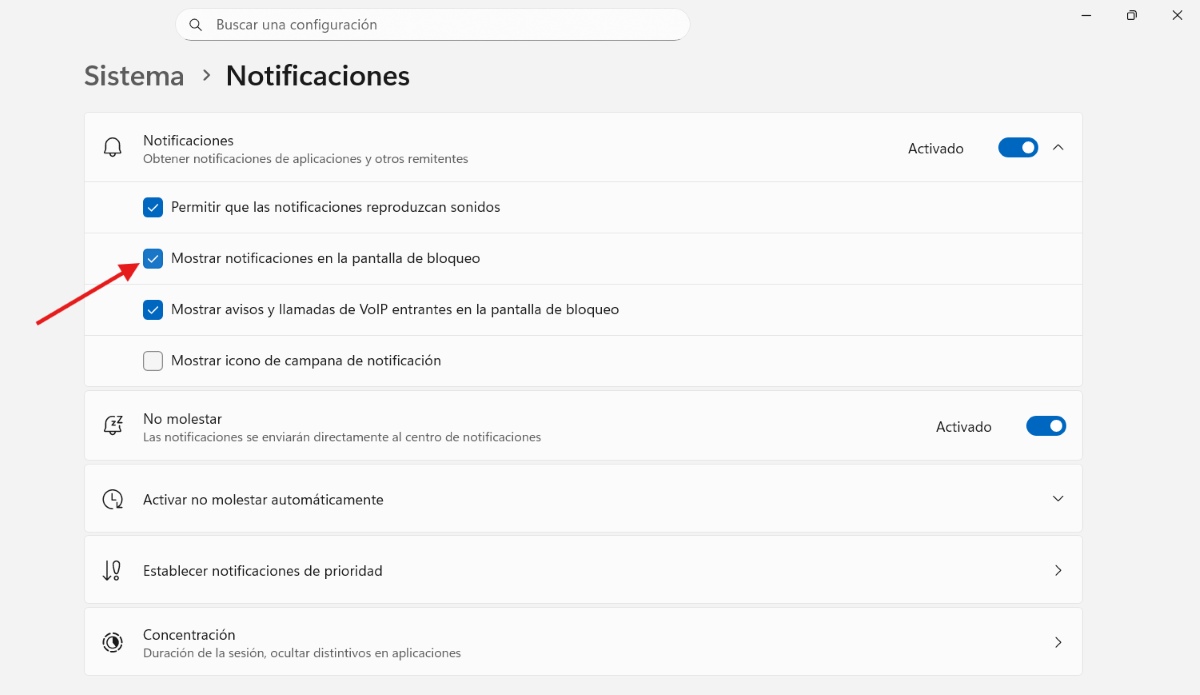The image size is (1200, 695).
Task: Click the Concentración target icon
Action: pos(112,641)
